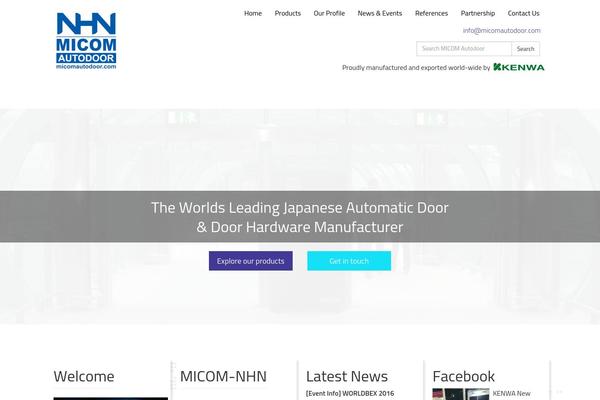Open the Partnership page
600x400 pixels.
coord(477,13)
